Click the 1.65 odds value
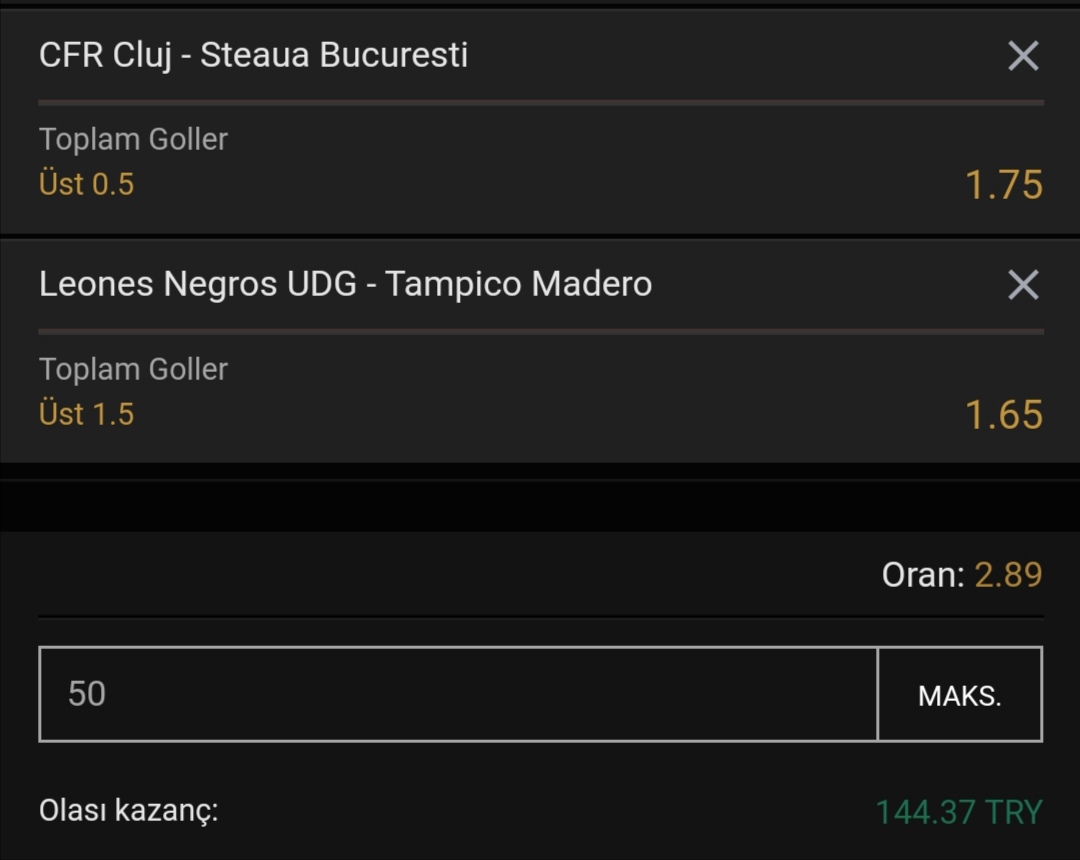Viewport: 1080px width, 860px height. [x=1004, y=415]
